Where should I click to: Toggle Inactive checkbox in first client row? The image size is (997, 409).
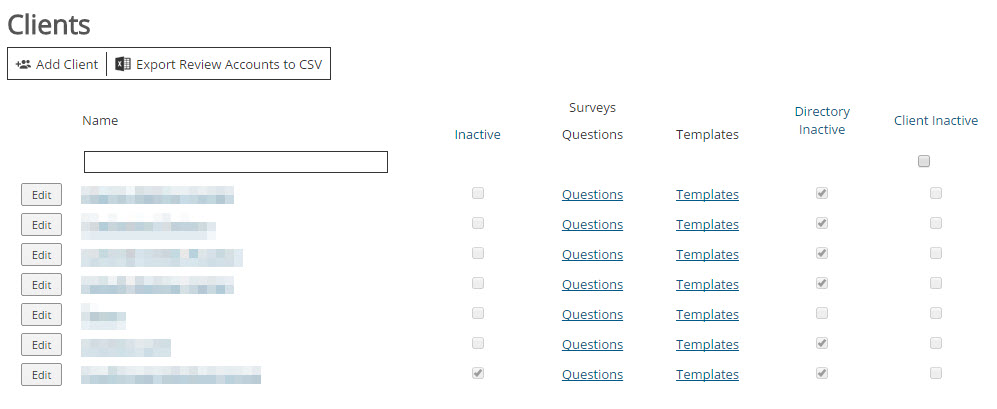coord(478,193)
